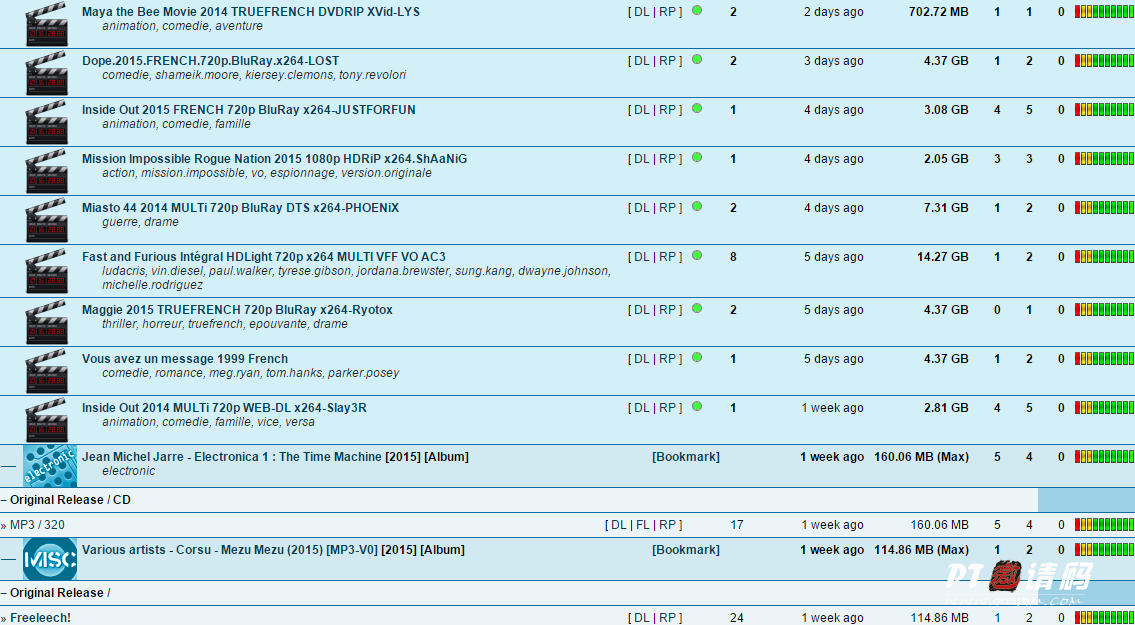Collapse the Original Release / CD edition
This screenshot has width=1135, height=625.
tap(4, 500)
